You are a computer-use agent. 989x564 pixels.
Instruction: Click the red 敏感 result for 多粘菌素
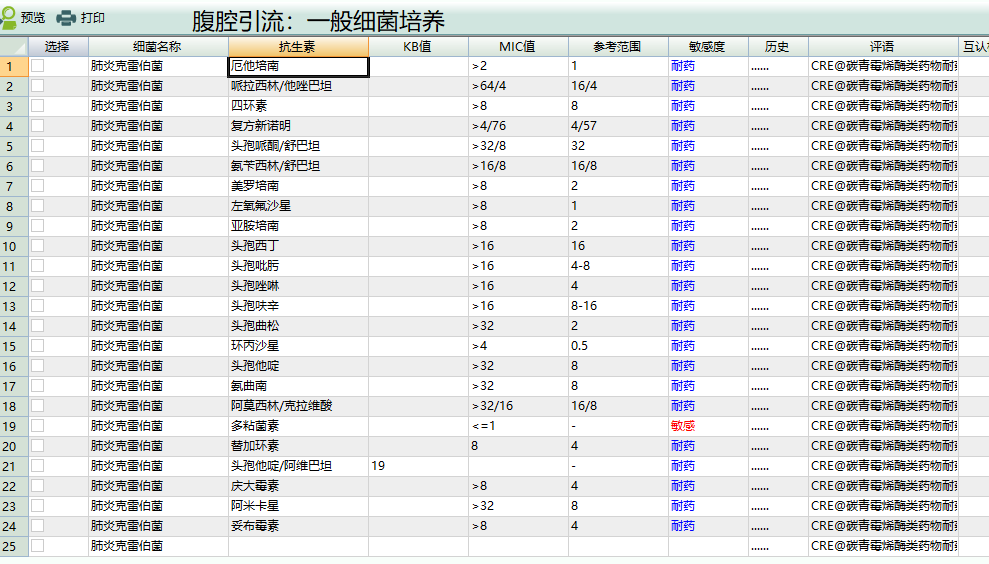[x=683, y=426]
